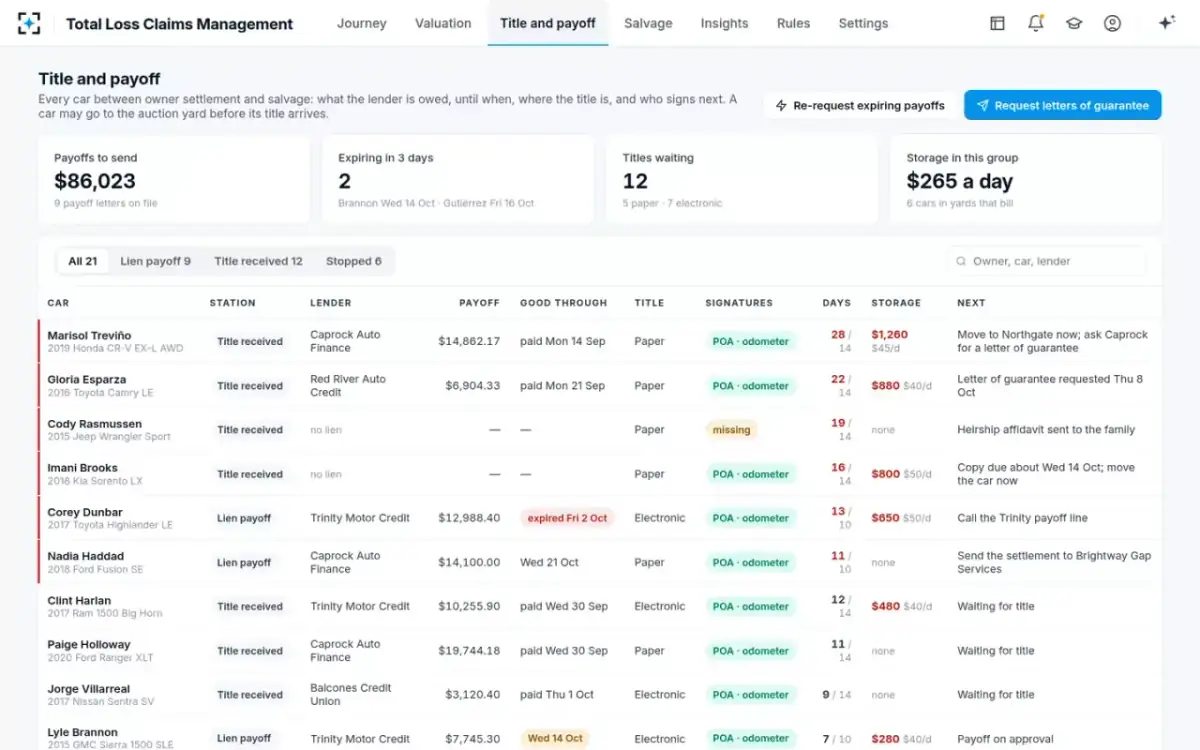1200x750 pixels.
Task: Click Cody Rasmussen's Title received badge
Action: pyautogui.click(x=250, y=430)
